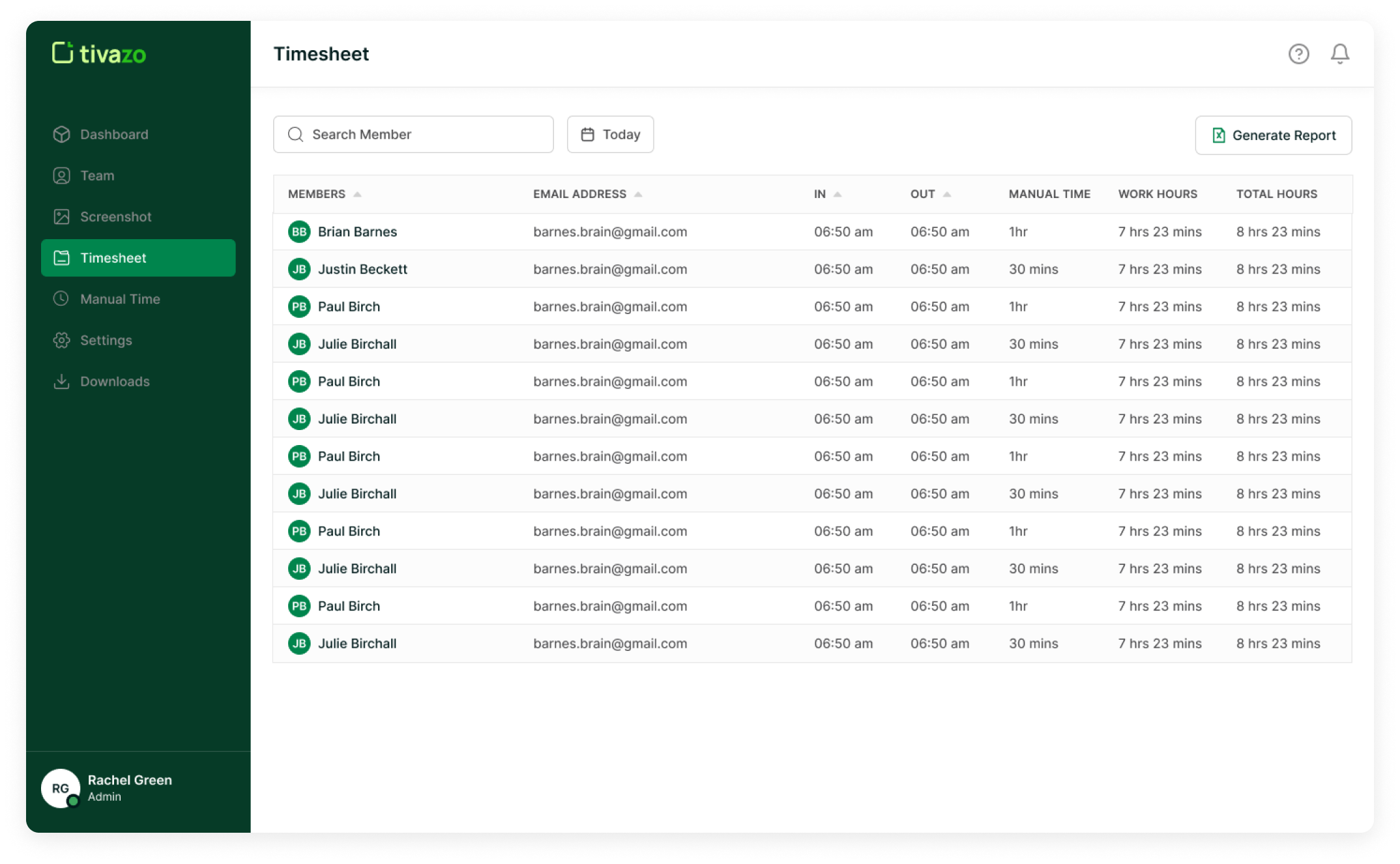Image resolution: width=1400 pixels, height=864 pixels.
Task: Select the Timesheet folder icon
Action: click(61, 257)
